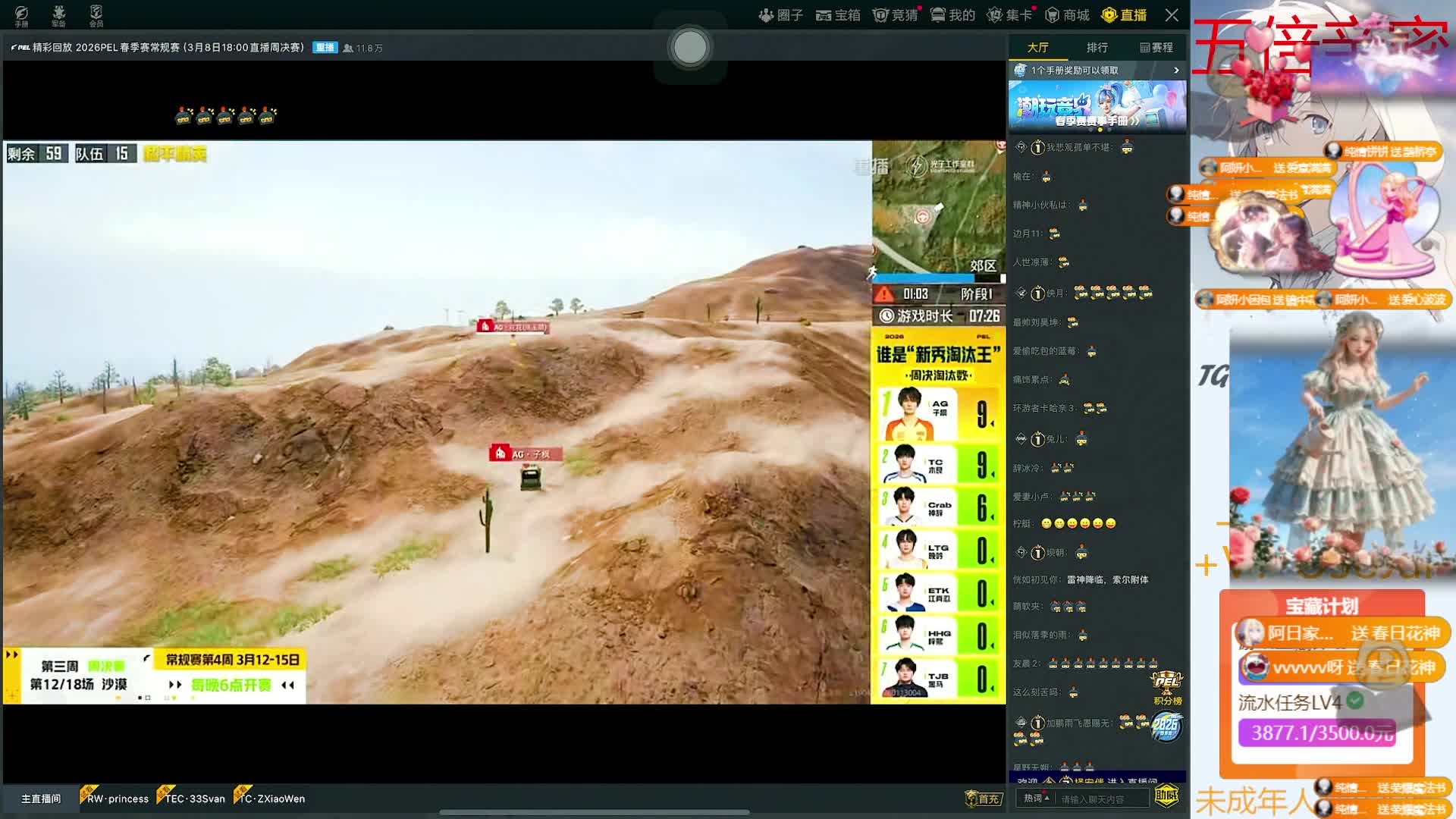Open the 会员 membership icon

[96, 14]
